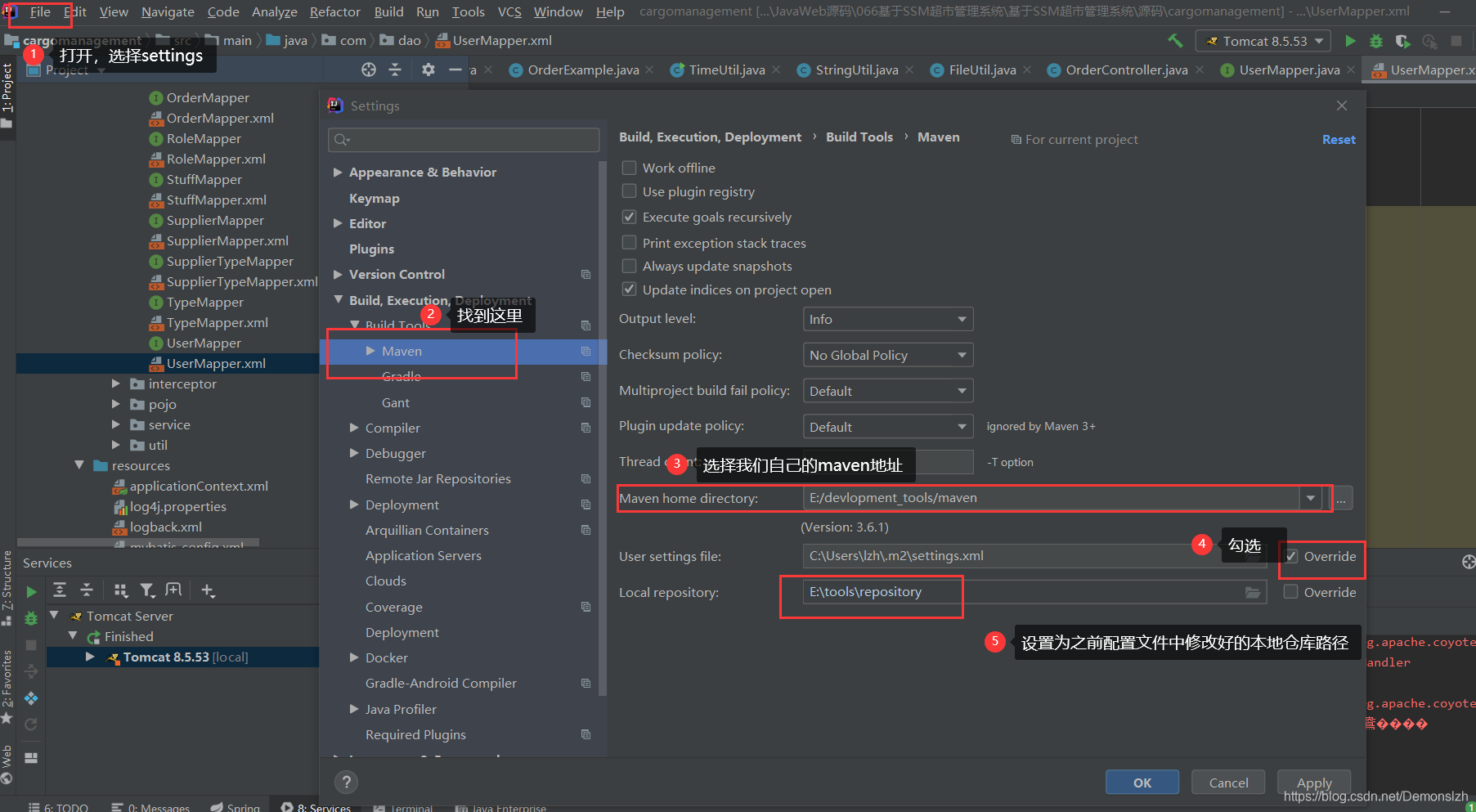The height and width of the screenshot is (812, 1476).
Task: Hide the Project panel with minus icon
Action: coord(455,70)
